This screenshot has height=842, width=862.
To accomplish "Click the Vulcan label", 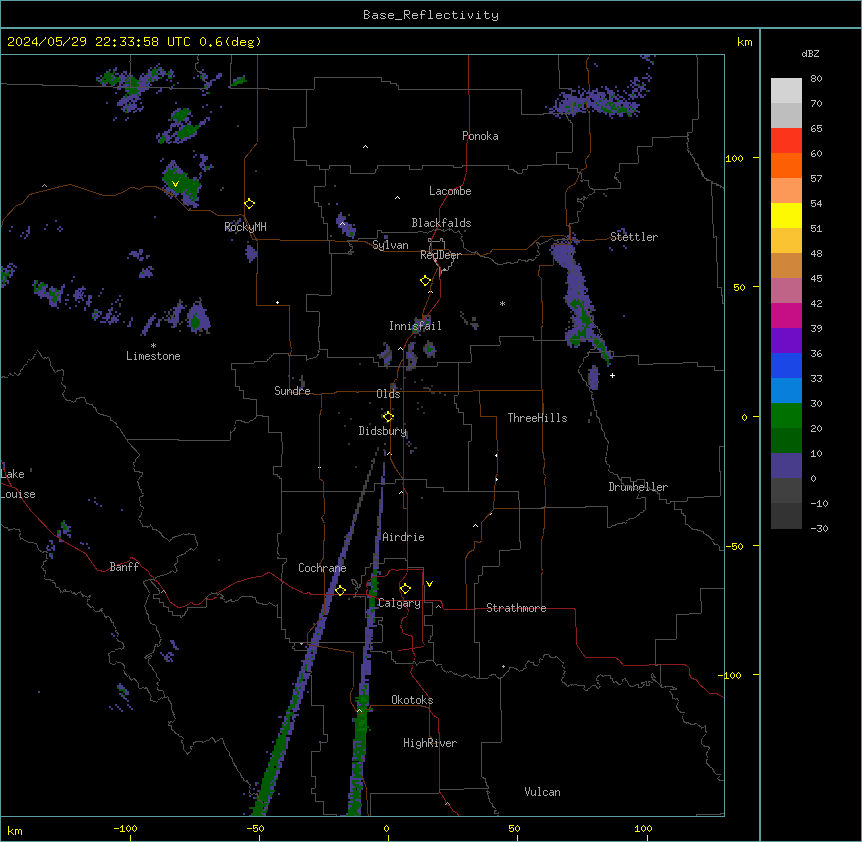I will [x=542, y=792].
